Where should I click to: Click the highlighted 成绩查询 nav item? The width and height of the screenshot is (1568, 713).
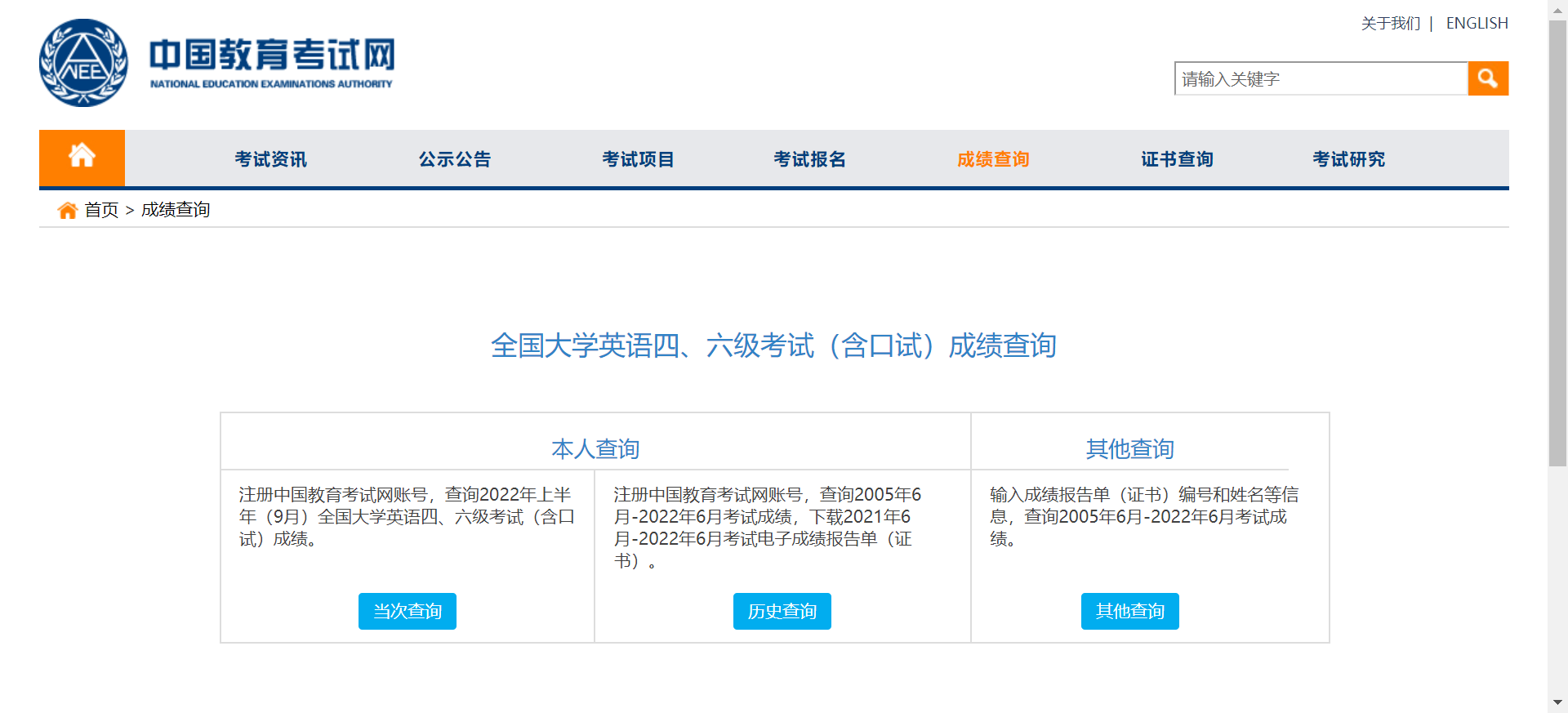(x=993, y=159)
